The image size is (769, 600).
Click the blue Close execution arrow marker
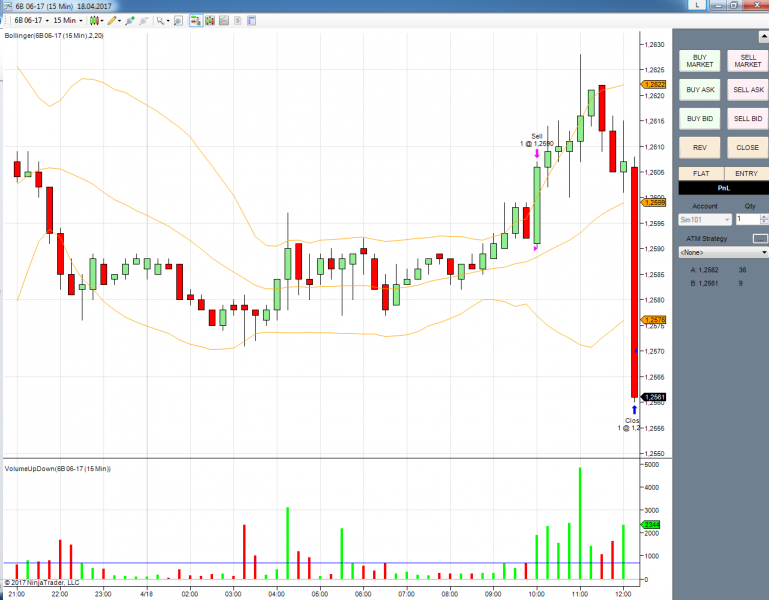(634, 410)
